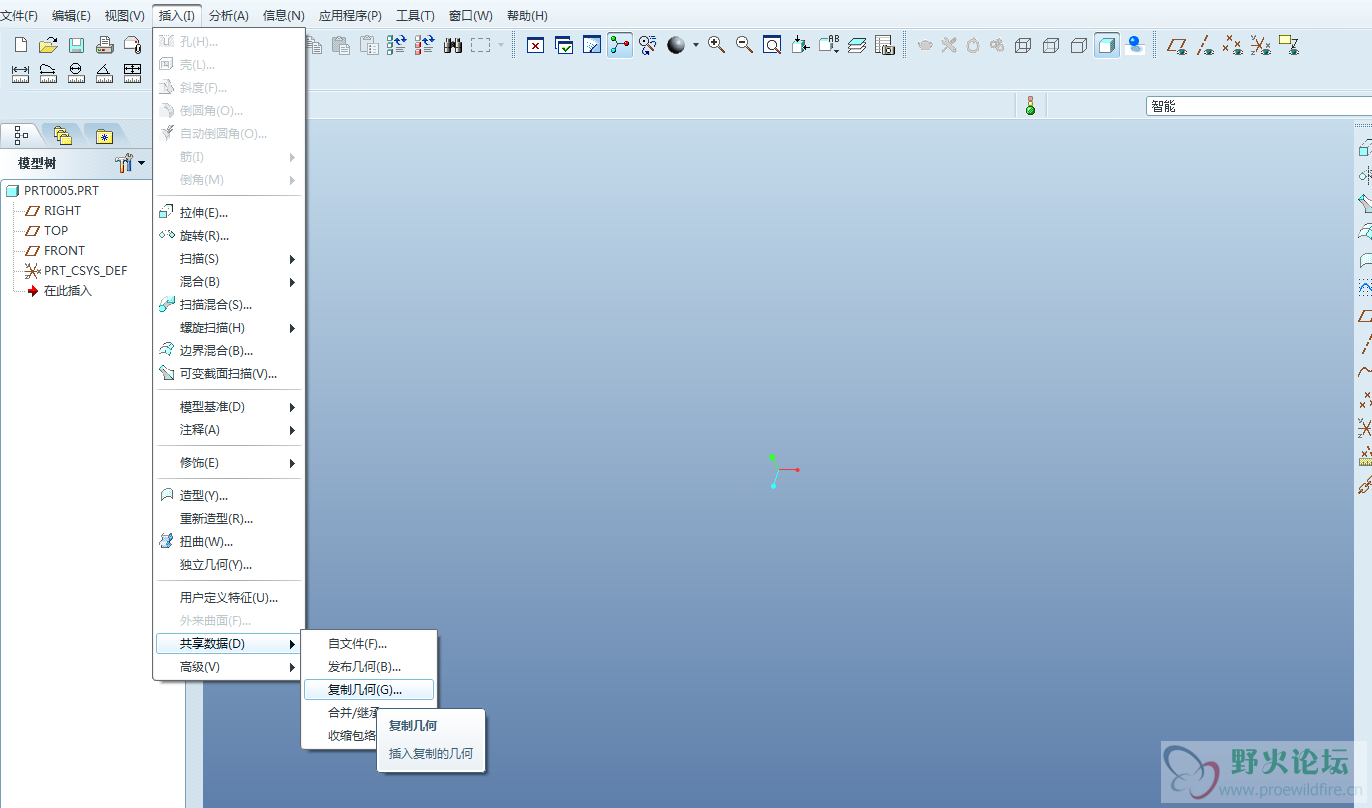
Task: Select PRT_CSYS_DEF in model tree
Action: (76, 271)
